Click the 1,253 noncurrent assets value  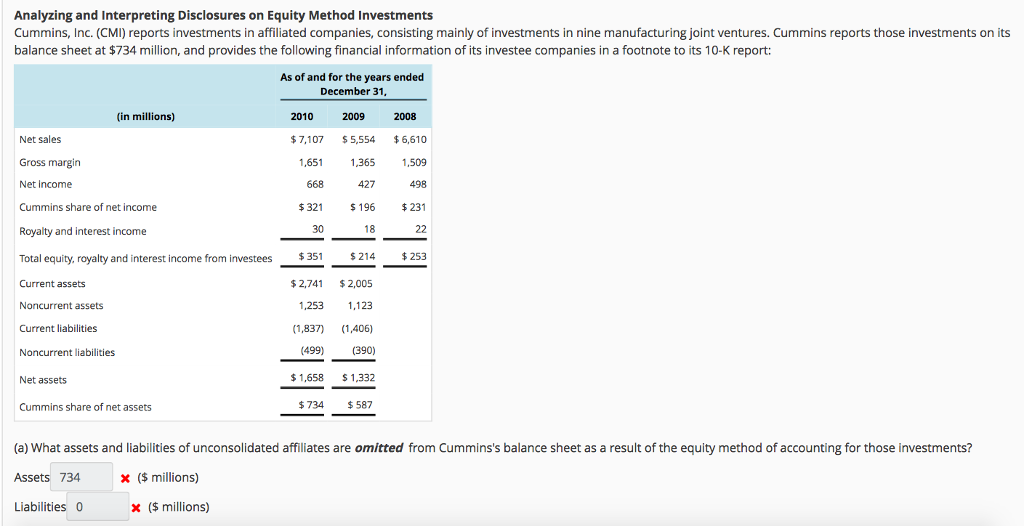[311, 305]
